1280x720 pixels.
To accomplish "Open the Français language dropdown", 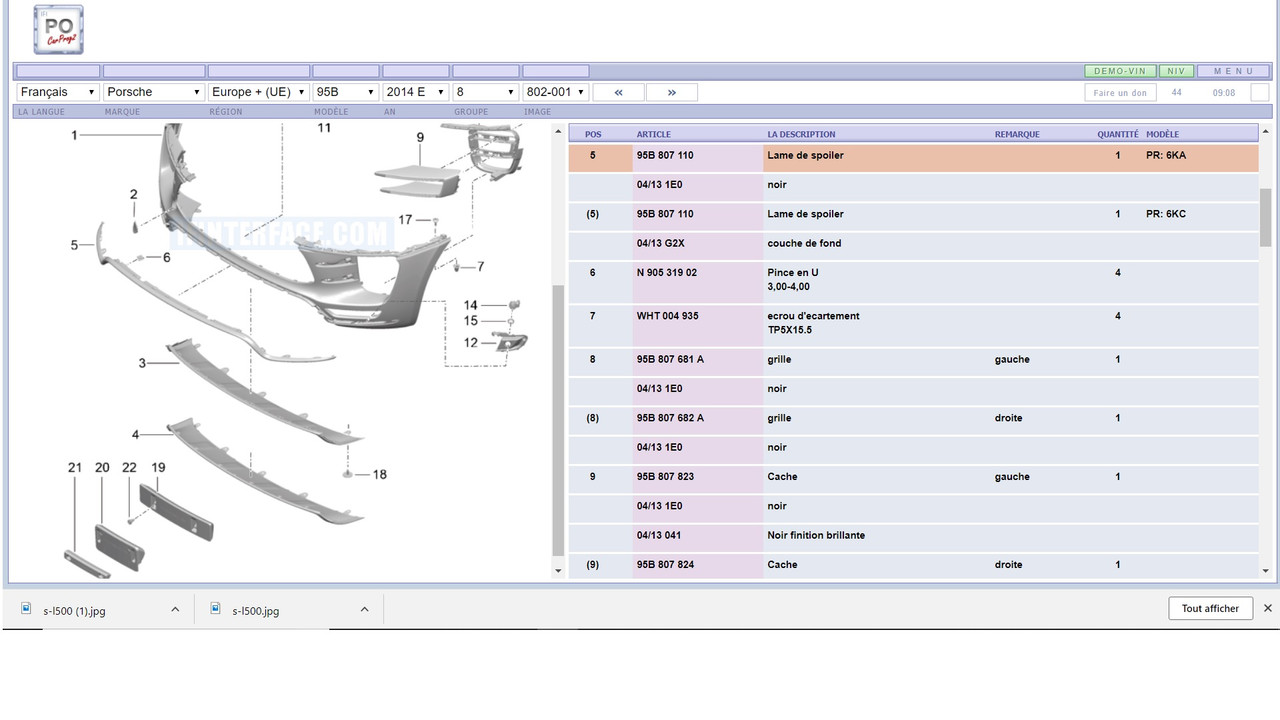I will [58, 92].
